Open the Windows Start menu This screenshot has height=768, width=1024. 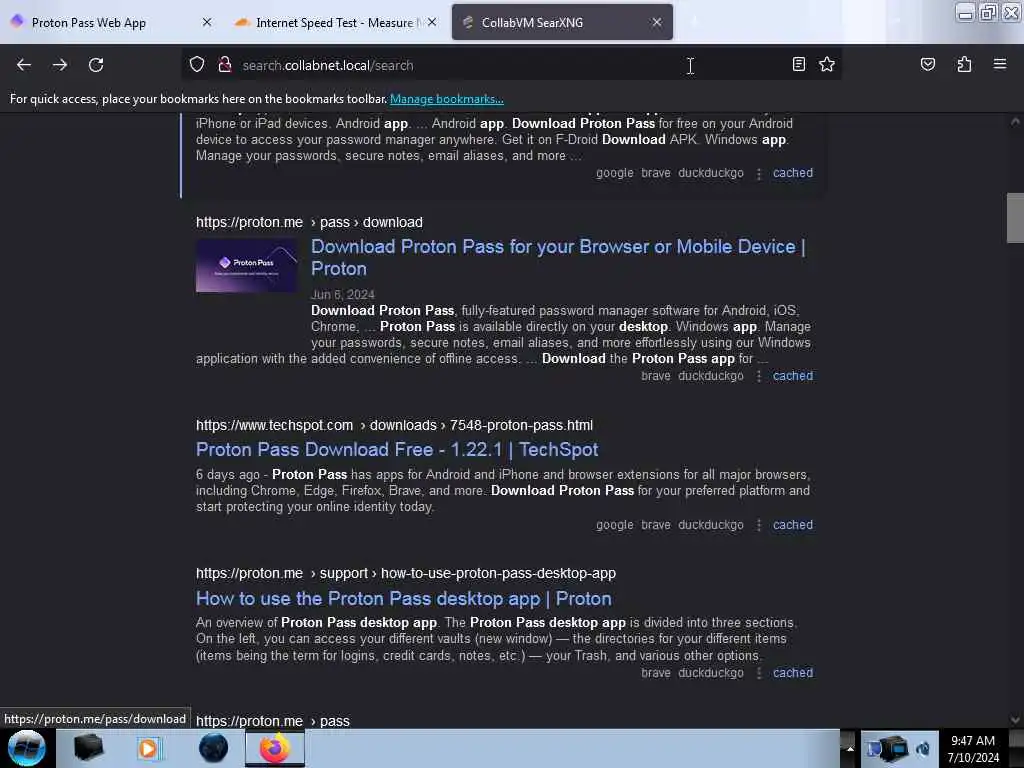(x=26, y=748)
